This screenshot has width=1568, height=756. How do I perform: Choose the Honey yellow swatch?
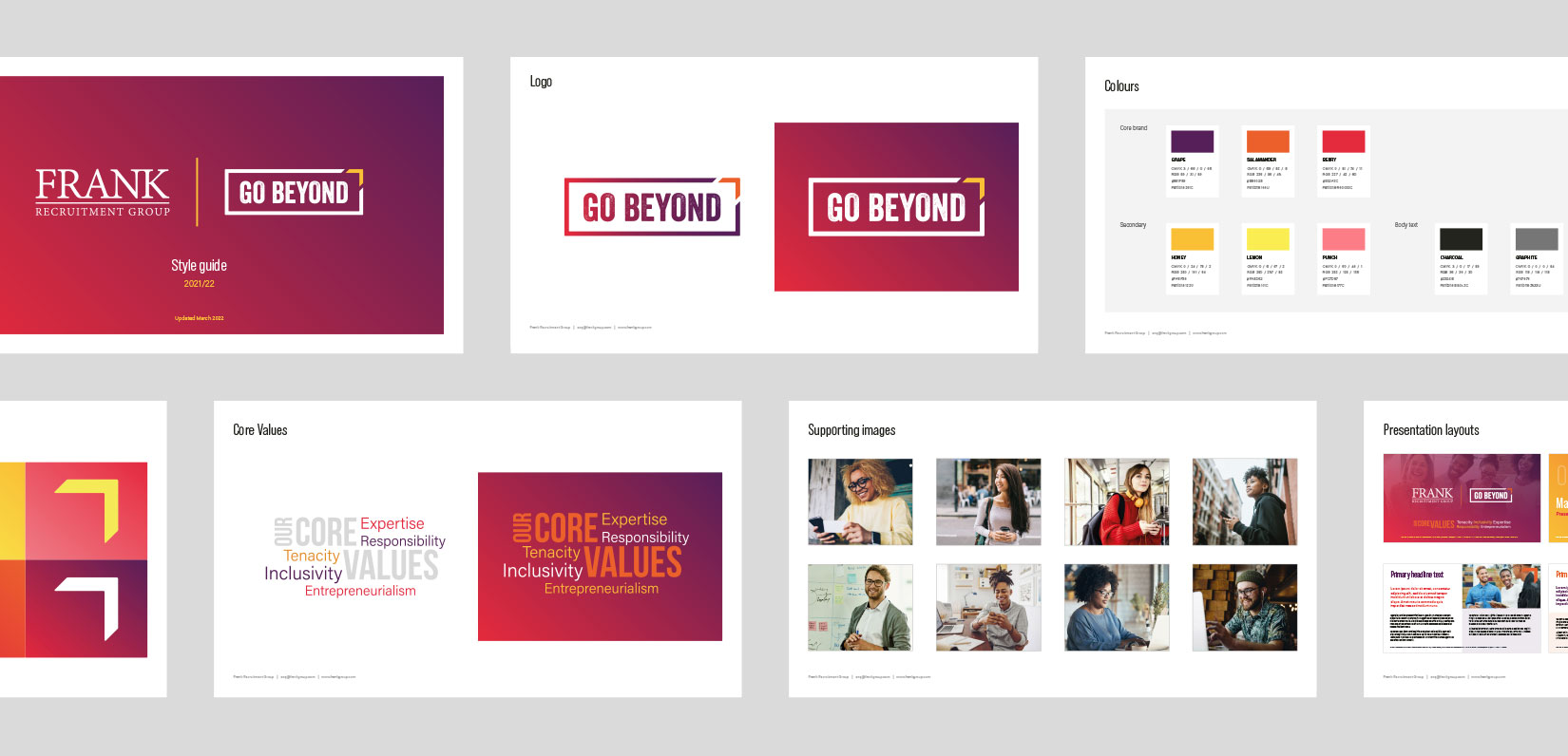1192,239
